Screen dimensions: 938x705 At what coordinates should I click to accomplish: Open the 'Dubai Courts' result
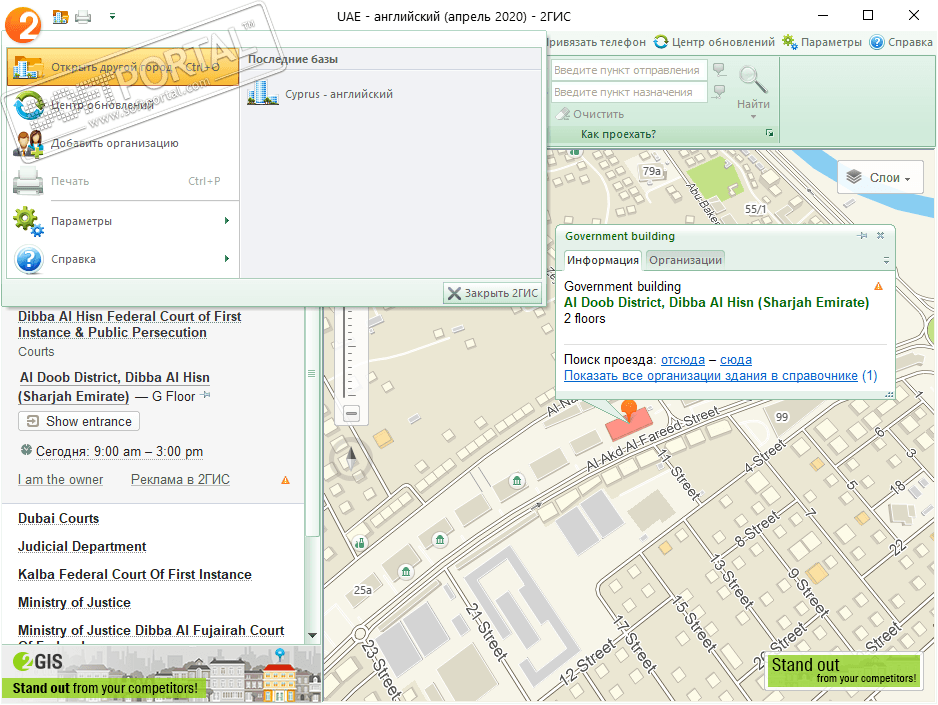[x=59, y=518]
